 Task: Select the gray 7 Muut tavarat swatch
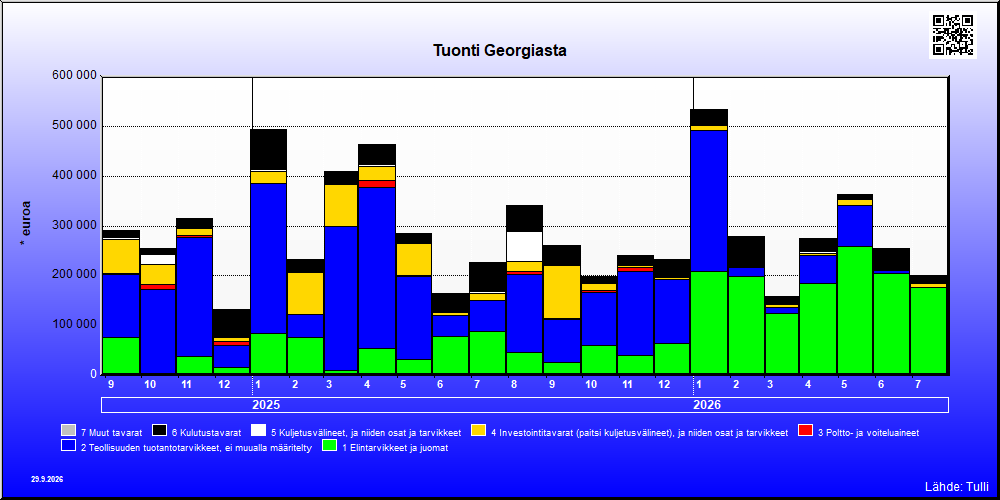[68, 430]
